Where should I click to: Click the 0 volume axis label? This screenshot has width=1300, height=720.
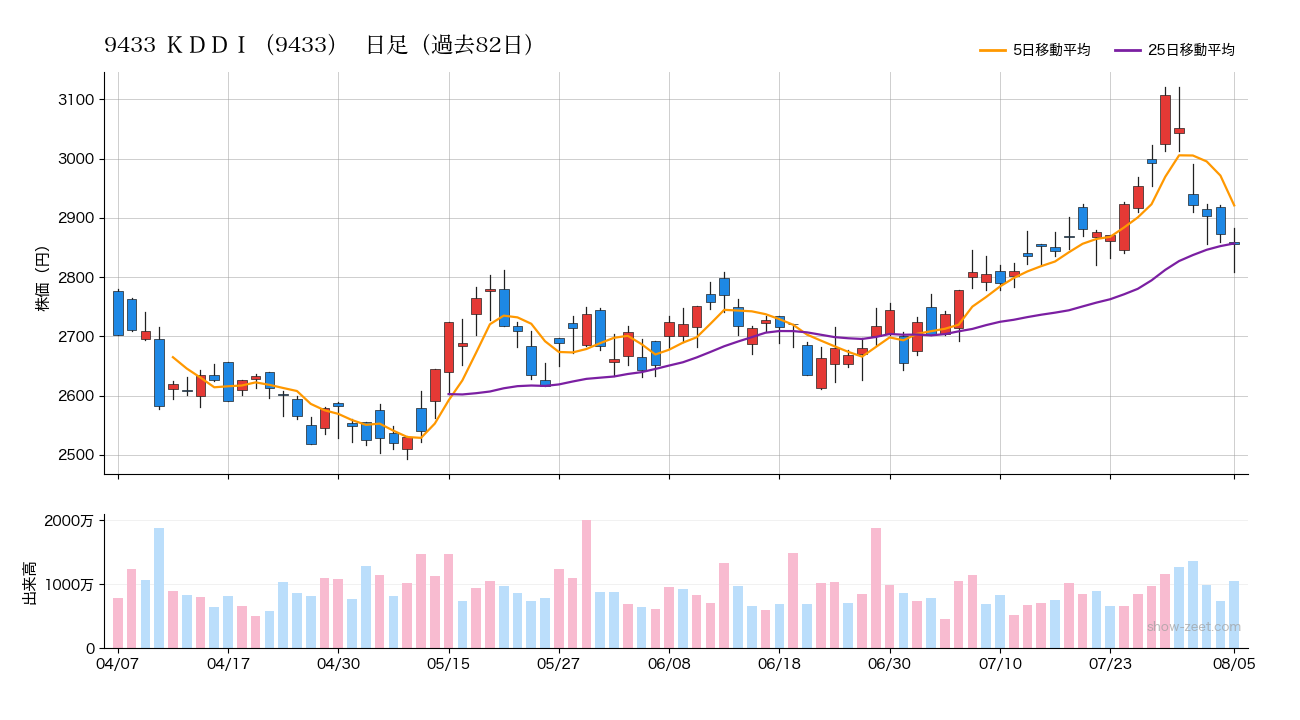pyautogui.click(x=90, y=648)
